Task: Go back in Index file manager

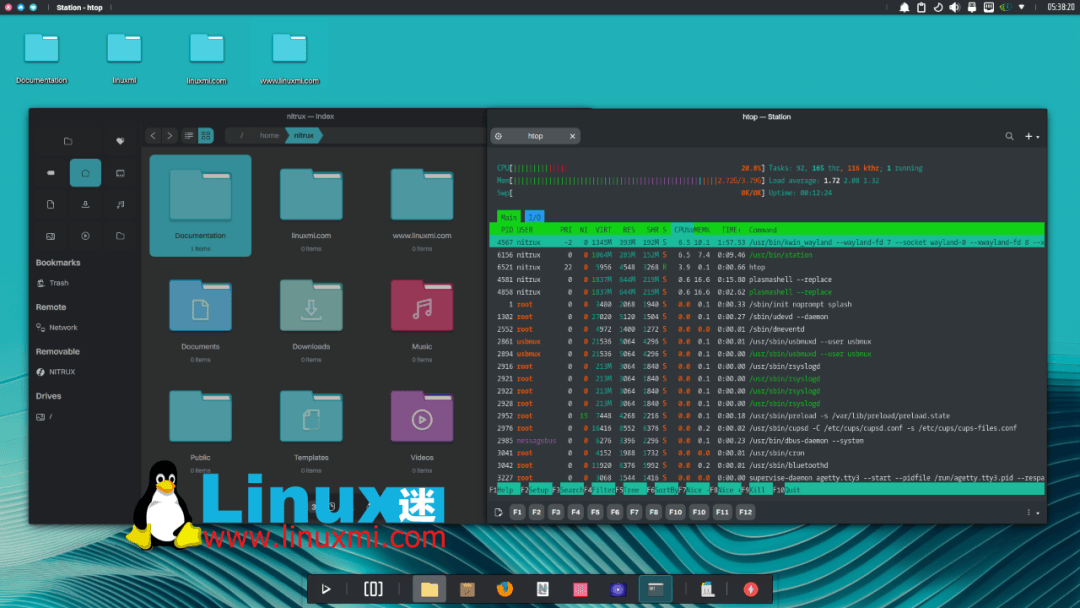Action: pyautogui.click(x=153, y=136)
